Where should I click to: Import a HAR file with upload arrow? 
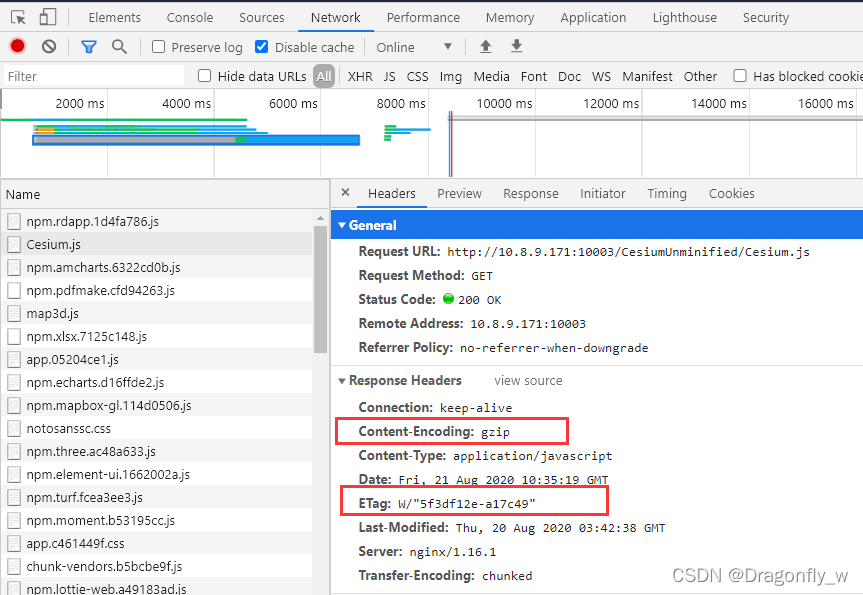click(x=485, y=46)
